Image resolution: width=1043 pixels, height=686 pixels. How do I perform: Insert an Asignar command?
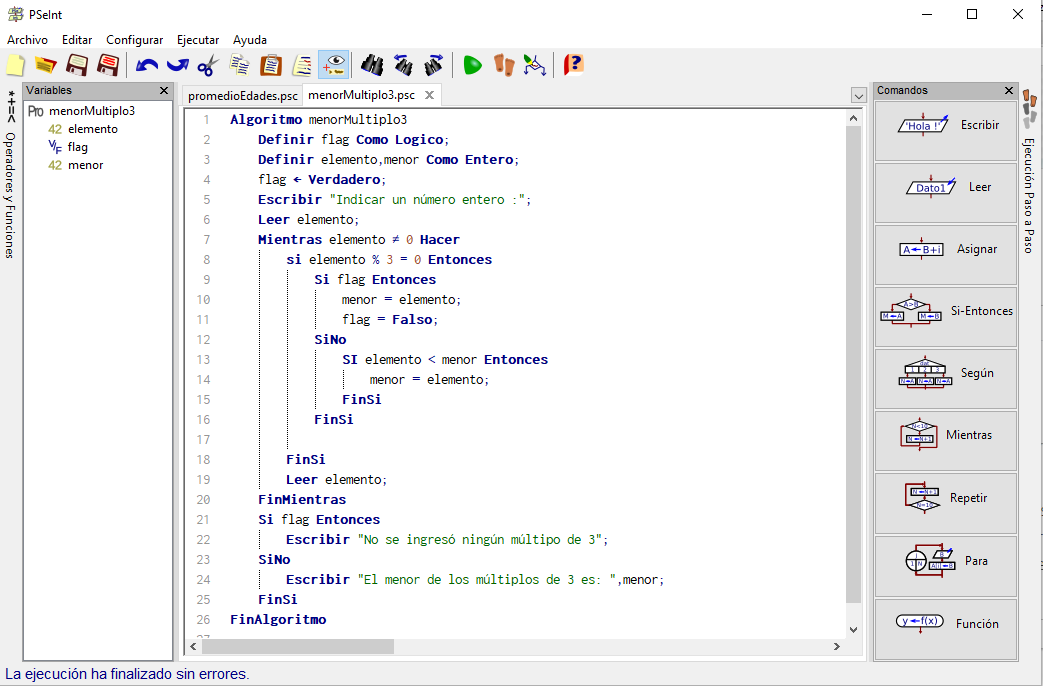click(946, 255)
